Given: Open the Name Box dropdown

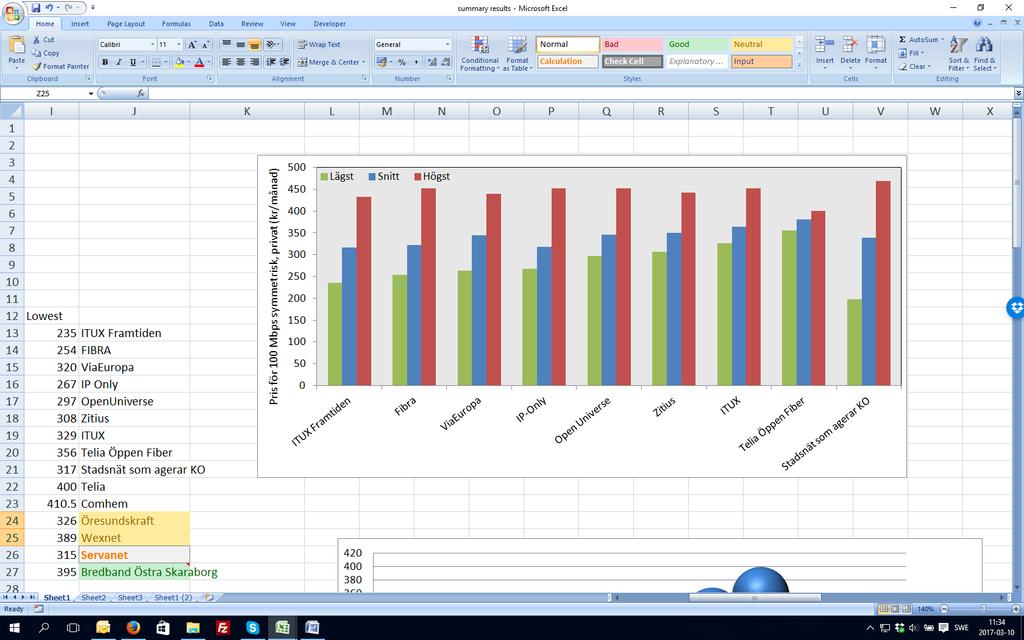Looking at the screenshot, I should [x=91, y=93].
